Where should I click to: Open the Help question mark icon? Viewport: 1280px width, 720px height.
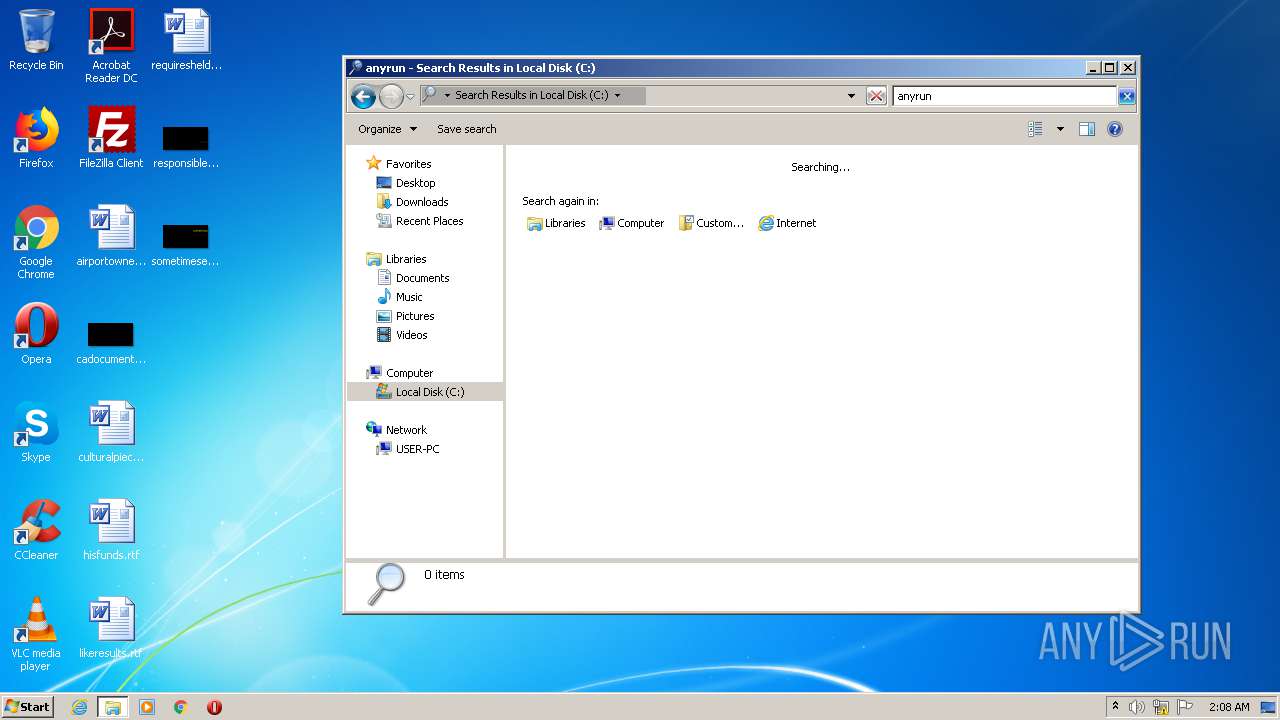[1115, 129]
